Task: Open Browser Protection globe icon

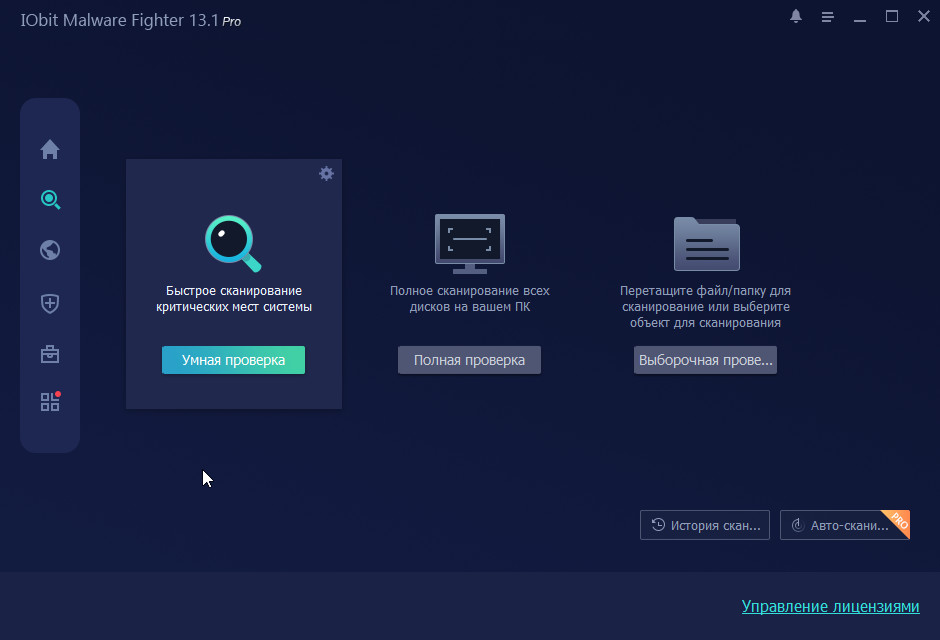Action: (50, 250)
